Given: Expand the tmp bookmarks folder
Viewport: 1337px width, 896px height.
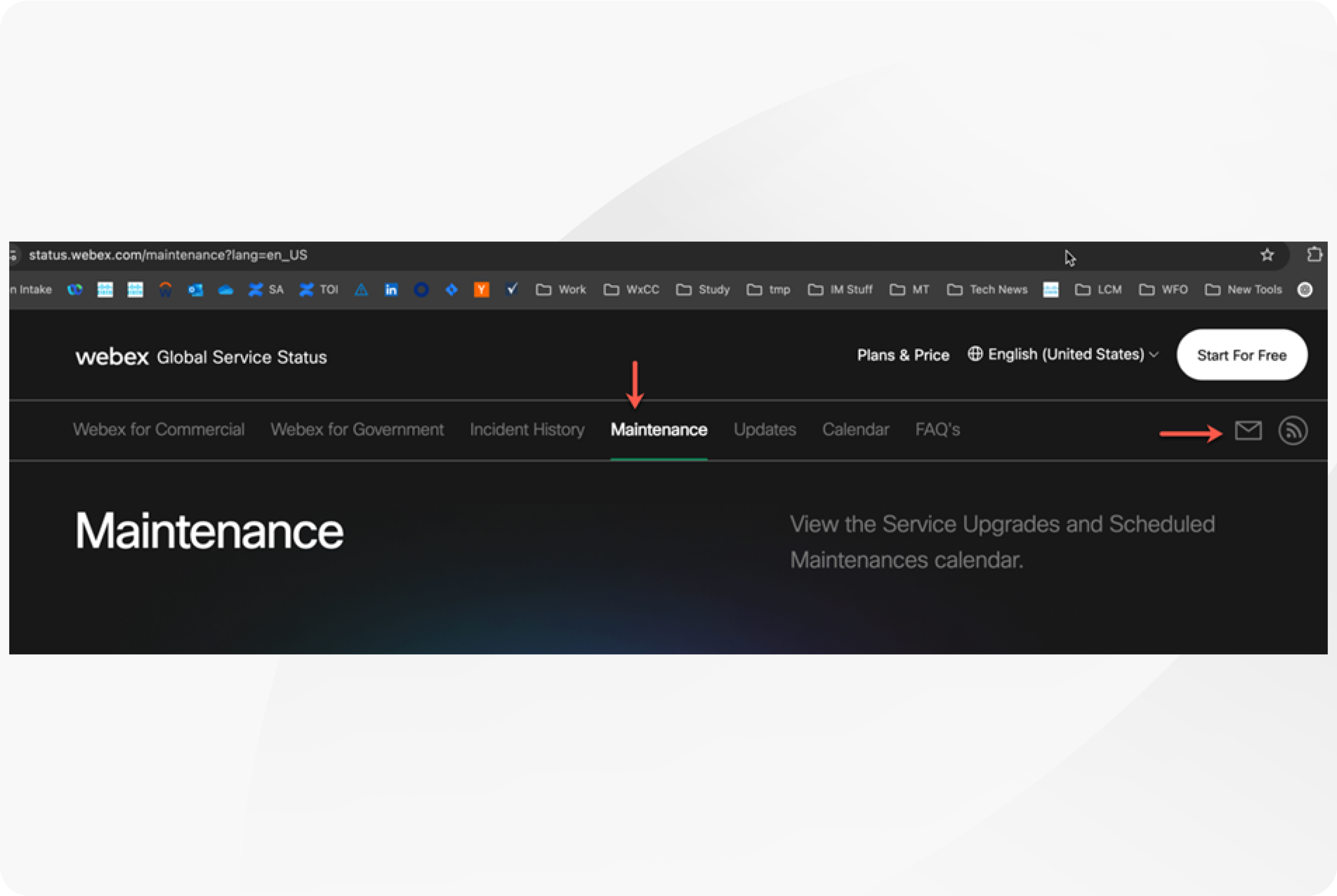Looking at the screenshot, I should tap(768, 290).
